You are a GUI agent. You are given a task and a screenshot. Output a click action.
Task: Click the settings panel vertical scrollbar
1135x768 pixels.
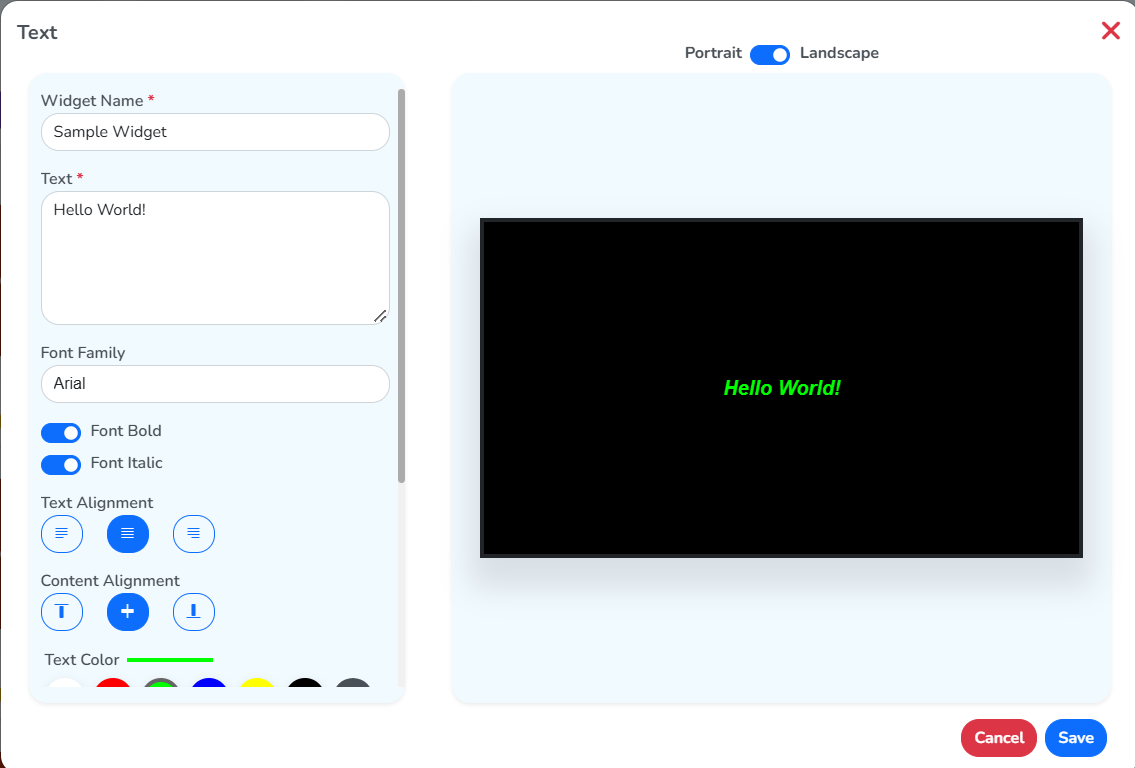coord(401,286)
